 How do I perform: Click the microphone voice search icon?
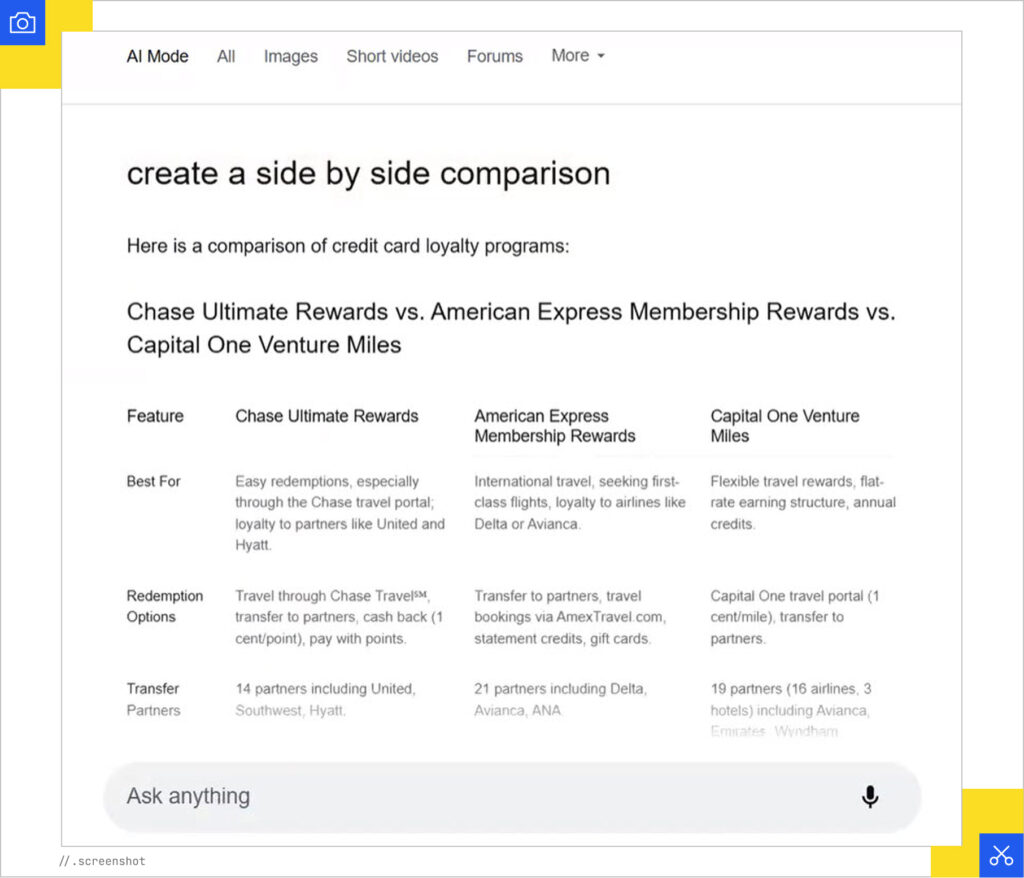coord(870,796)
